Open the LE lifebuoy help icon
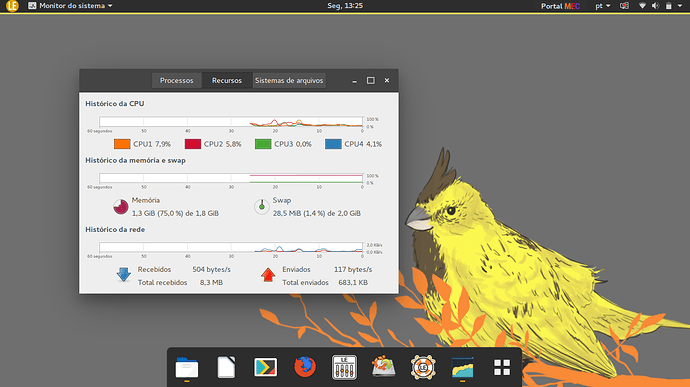 tap(423, 367)
